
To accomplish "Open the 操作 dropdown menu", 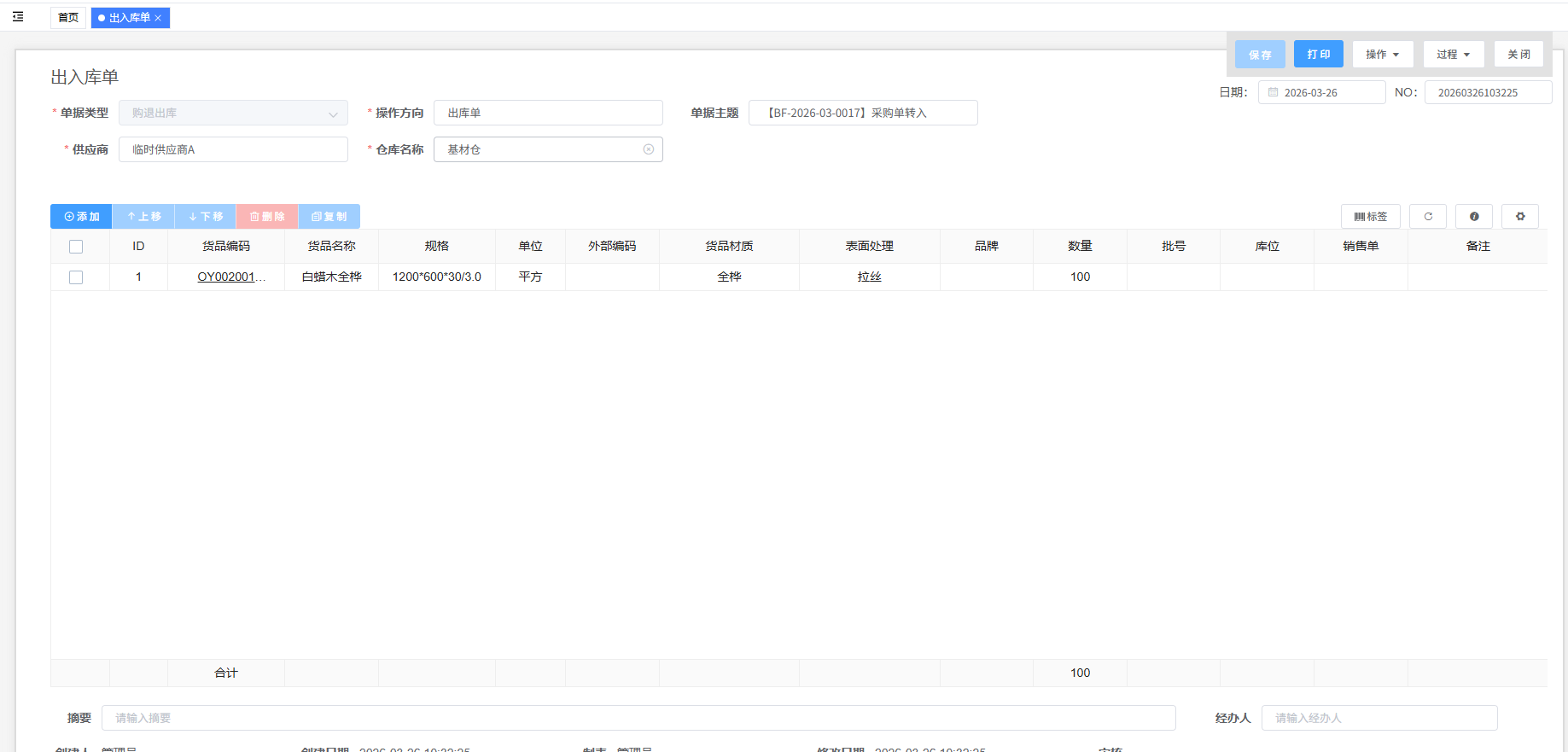I will 1382,55.
